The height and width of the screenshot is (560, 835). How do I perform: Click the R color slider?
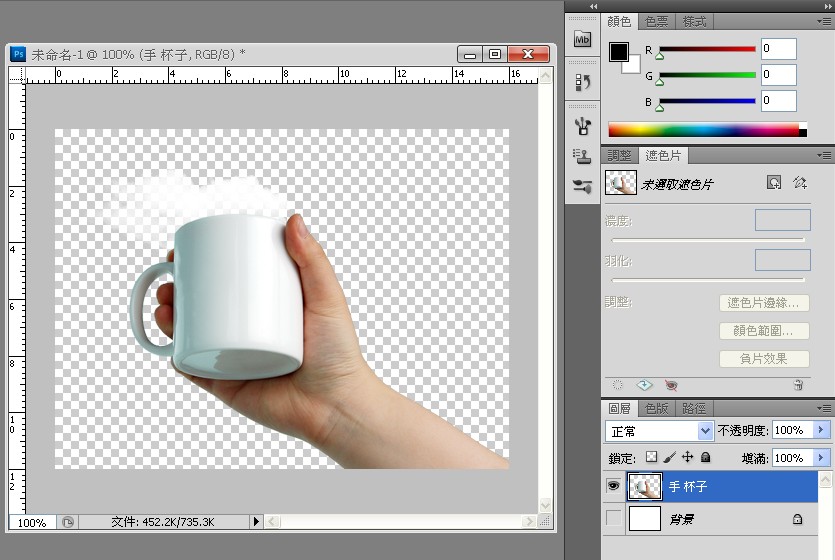(707, 49)
